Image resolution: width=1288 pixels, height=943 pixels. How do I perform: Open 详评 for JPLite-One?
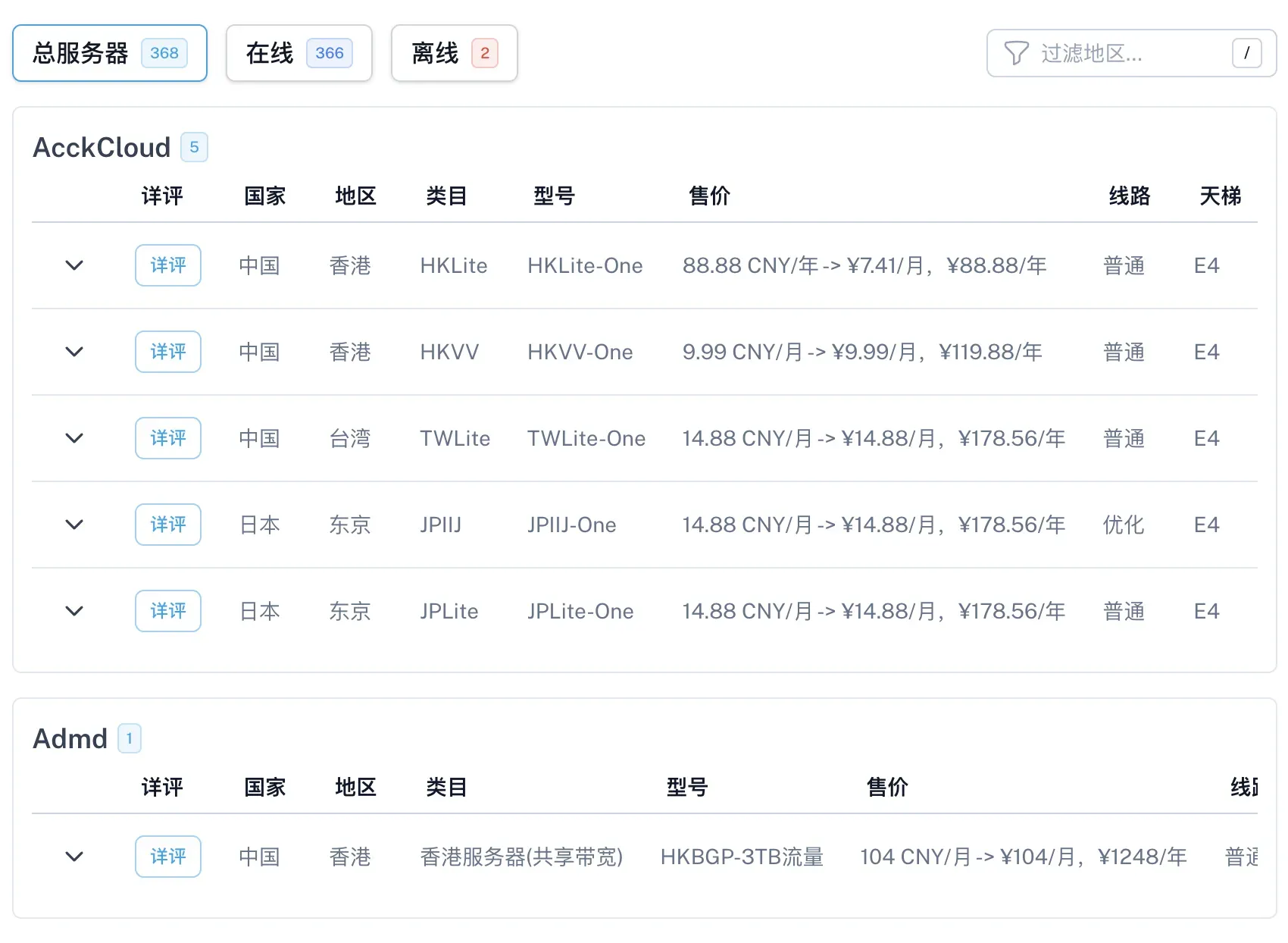pyautogui.click(x=168, y=611)
